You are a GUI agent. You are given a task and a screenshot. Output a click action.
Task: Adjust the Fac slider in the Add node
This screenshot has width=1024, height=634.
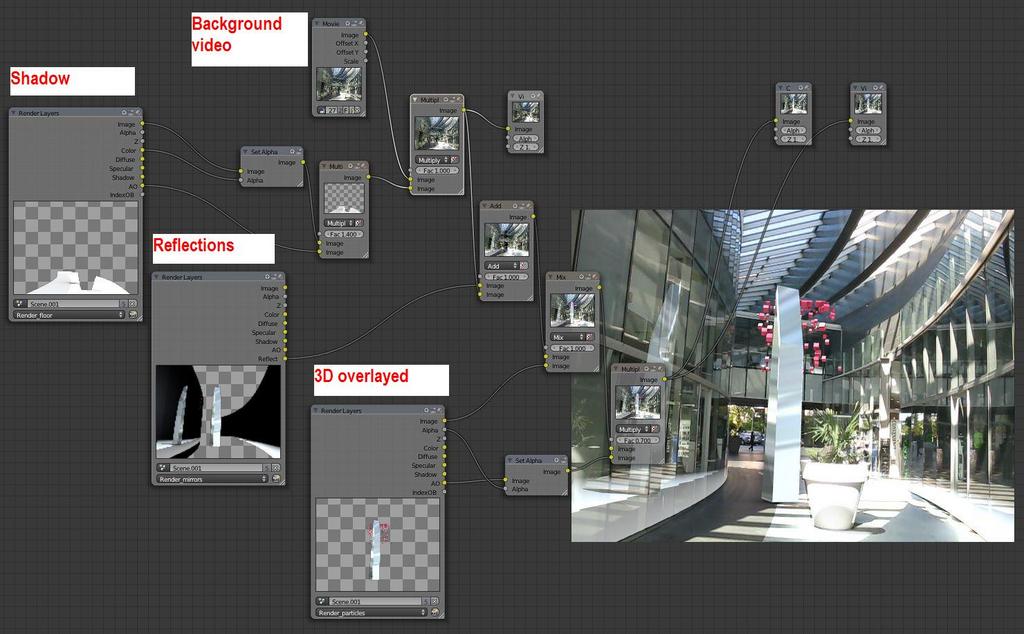coord(506,277)
